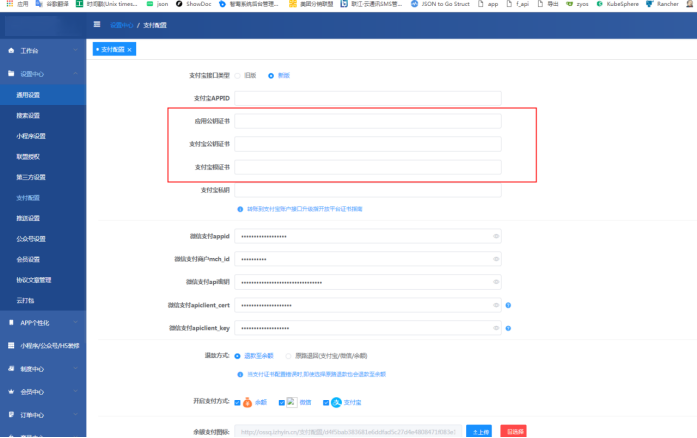Expand the 会员中心 sidebar chevron

pos(76,392)
